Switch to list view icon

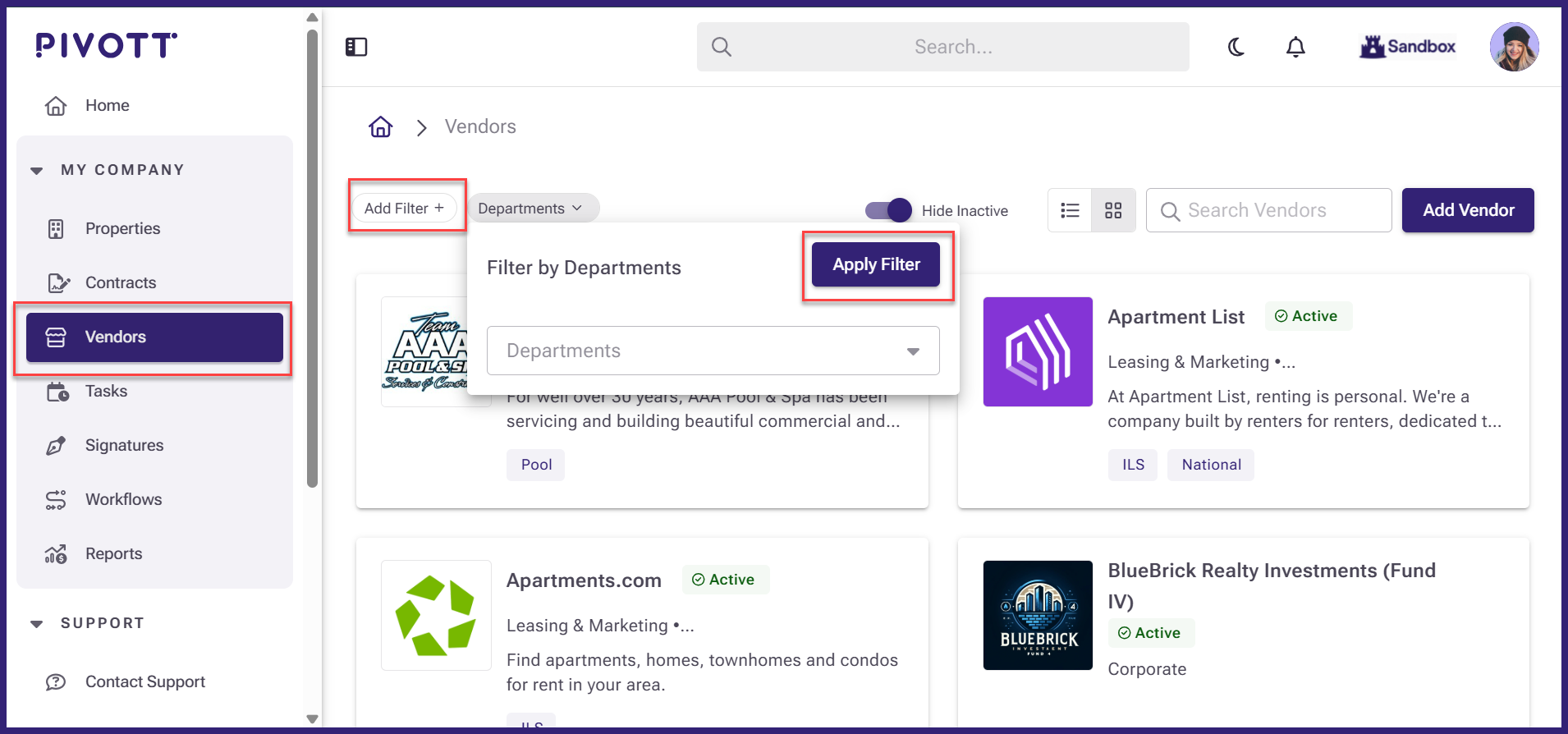click(x=1070, y=210)
